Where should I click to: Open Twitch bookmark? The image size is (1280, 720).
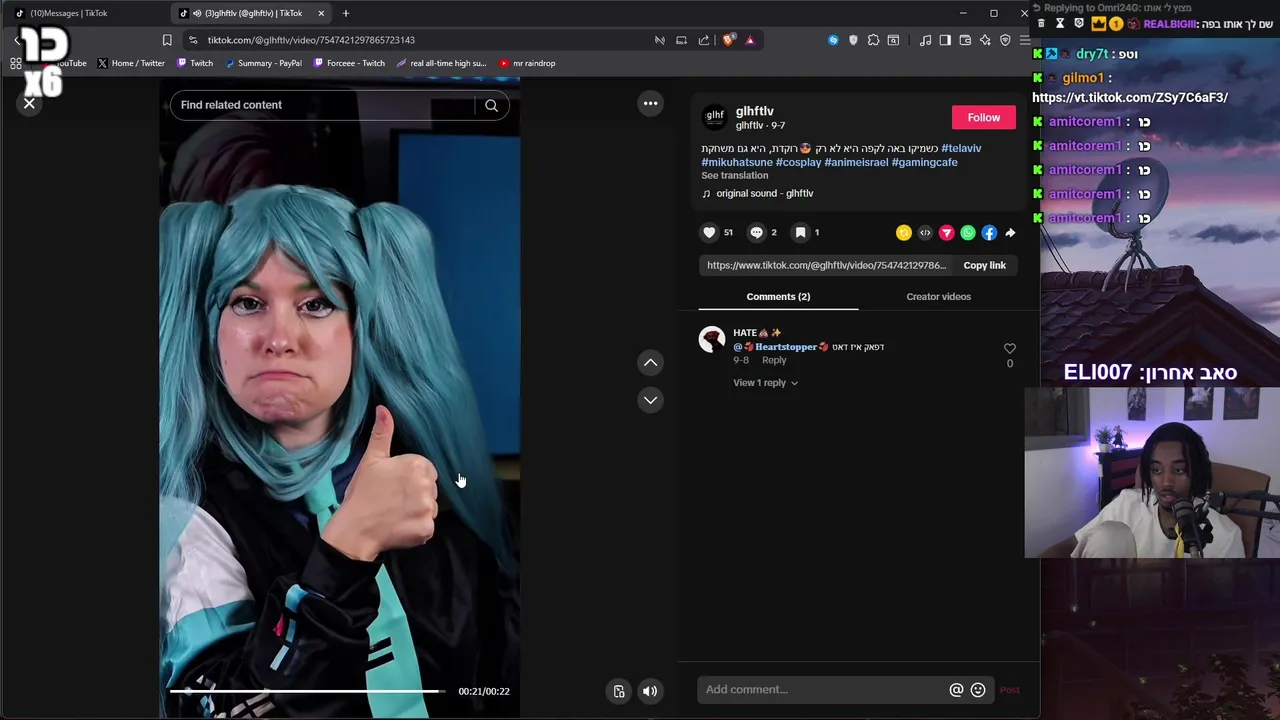point(195,63)
